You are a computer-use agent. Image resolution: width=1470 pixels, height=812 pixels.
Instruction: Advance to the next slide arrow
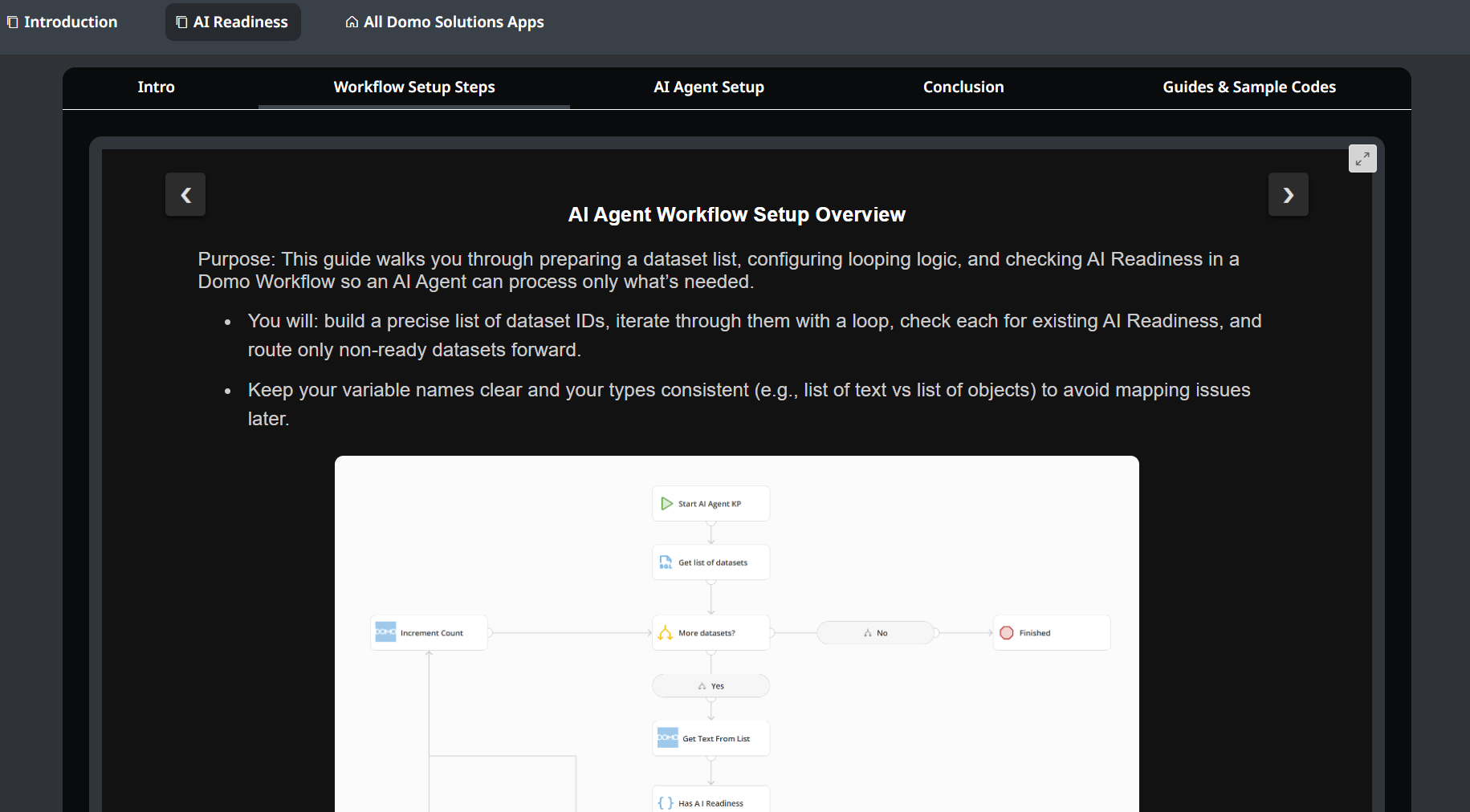point(1289,194)
